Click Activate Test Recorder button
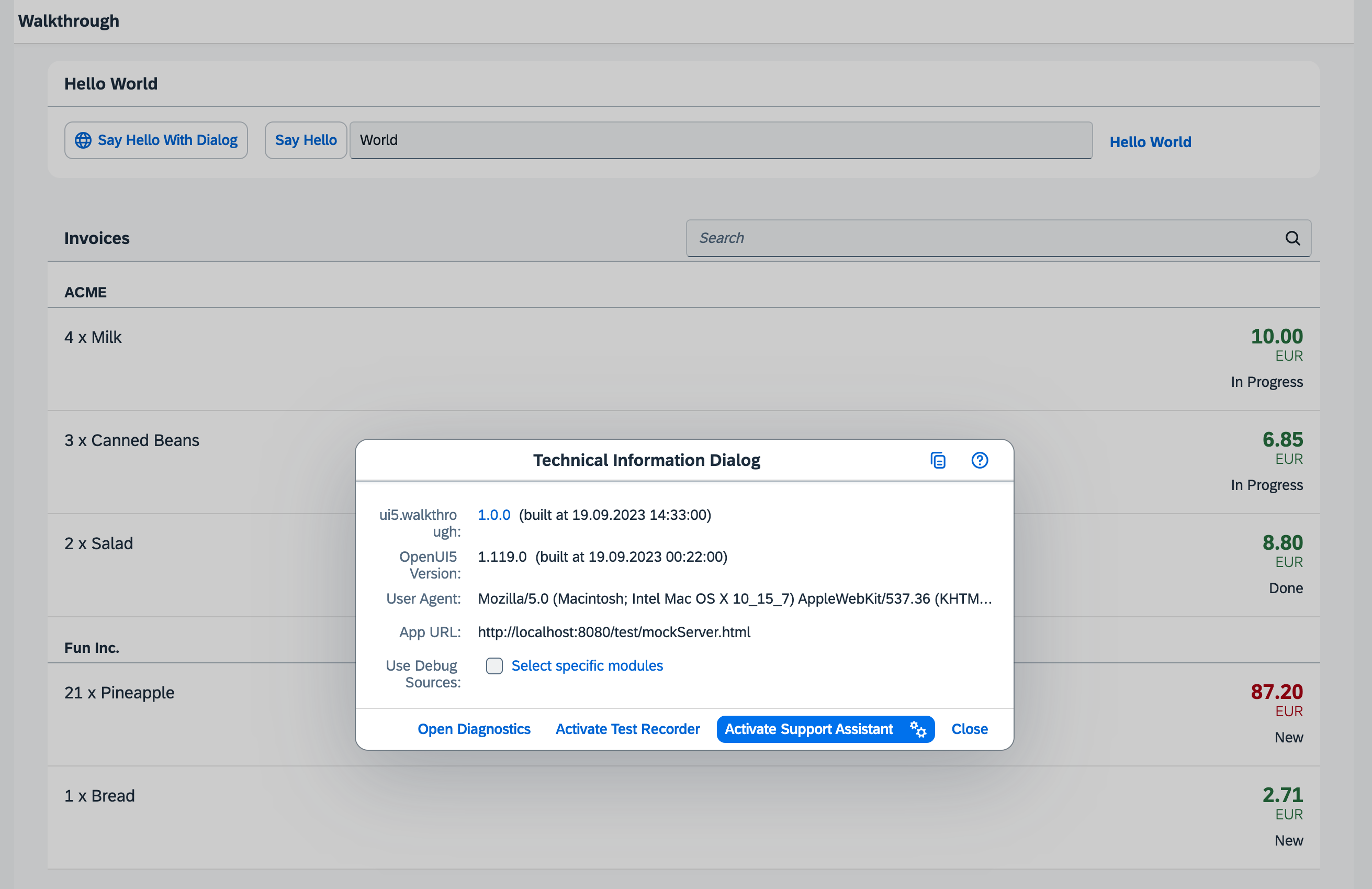1372x889 pixels. (x=627, y=729)
